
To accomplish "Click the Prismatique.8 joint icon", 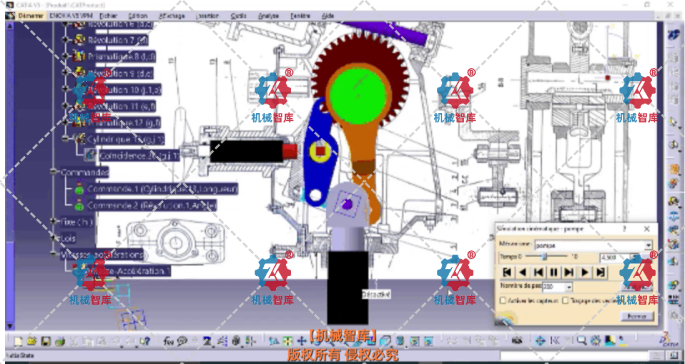I will coord(79,56).
